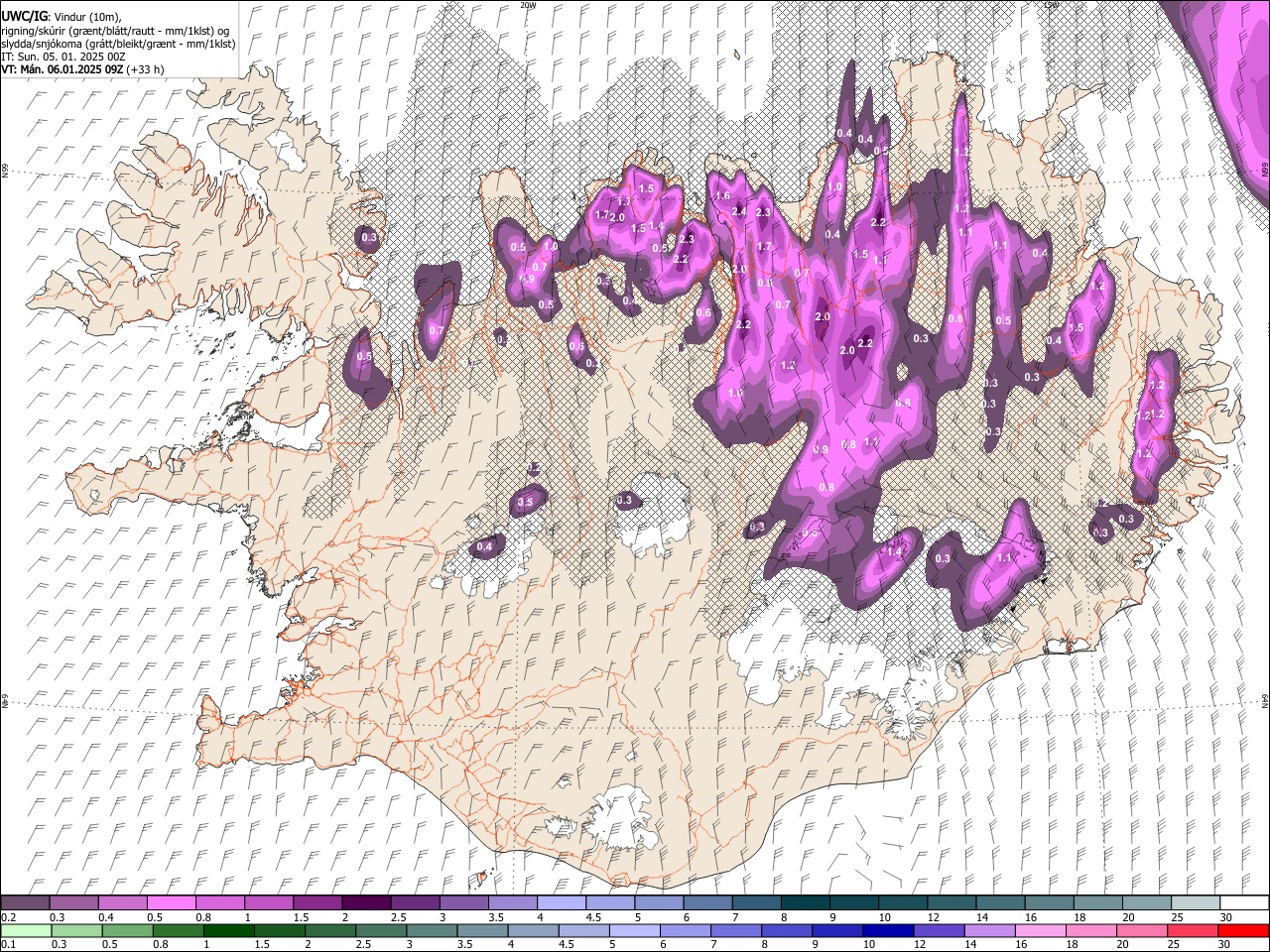Click the bold 'UWC/IG' title text
Image resolution: width=1270 pixels, height=952 pixels.
pos(24,15)
